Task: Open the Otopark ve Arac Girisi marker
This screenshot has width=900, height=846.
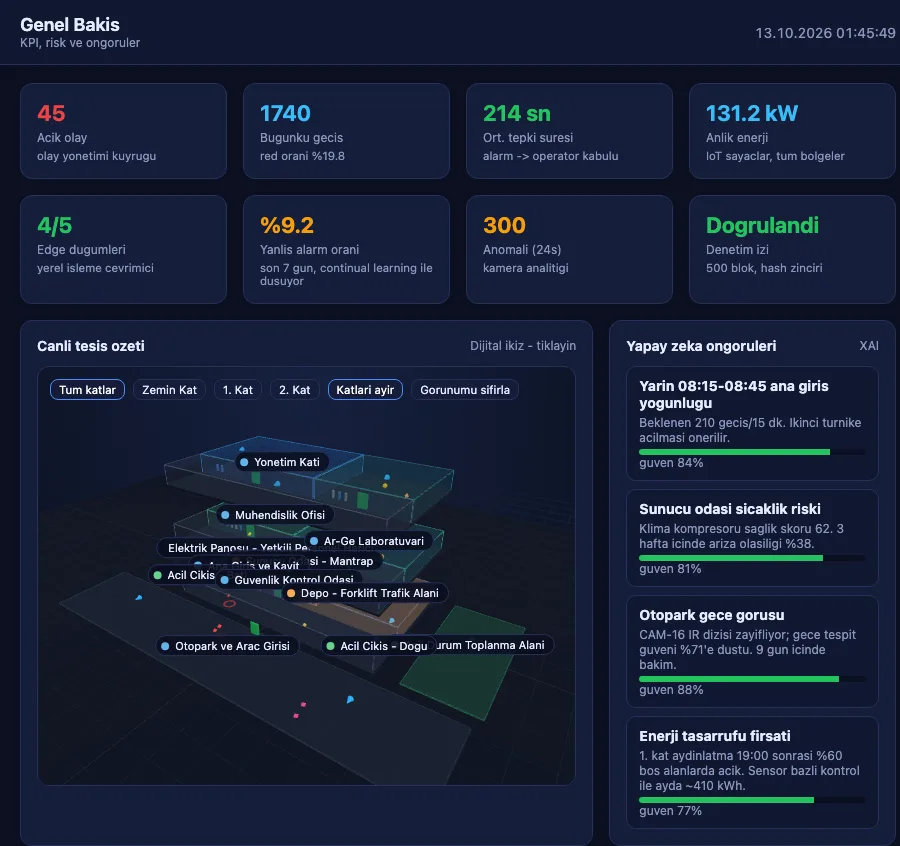Action: click(227, 646)
